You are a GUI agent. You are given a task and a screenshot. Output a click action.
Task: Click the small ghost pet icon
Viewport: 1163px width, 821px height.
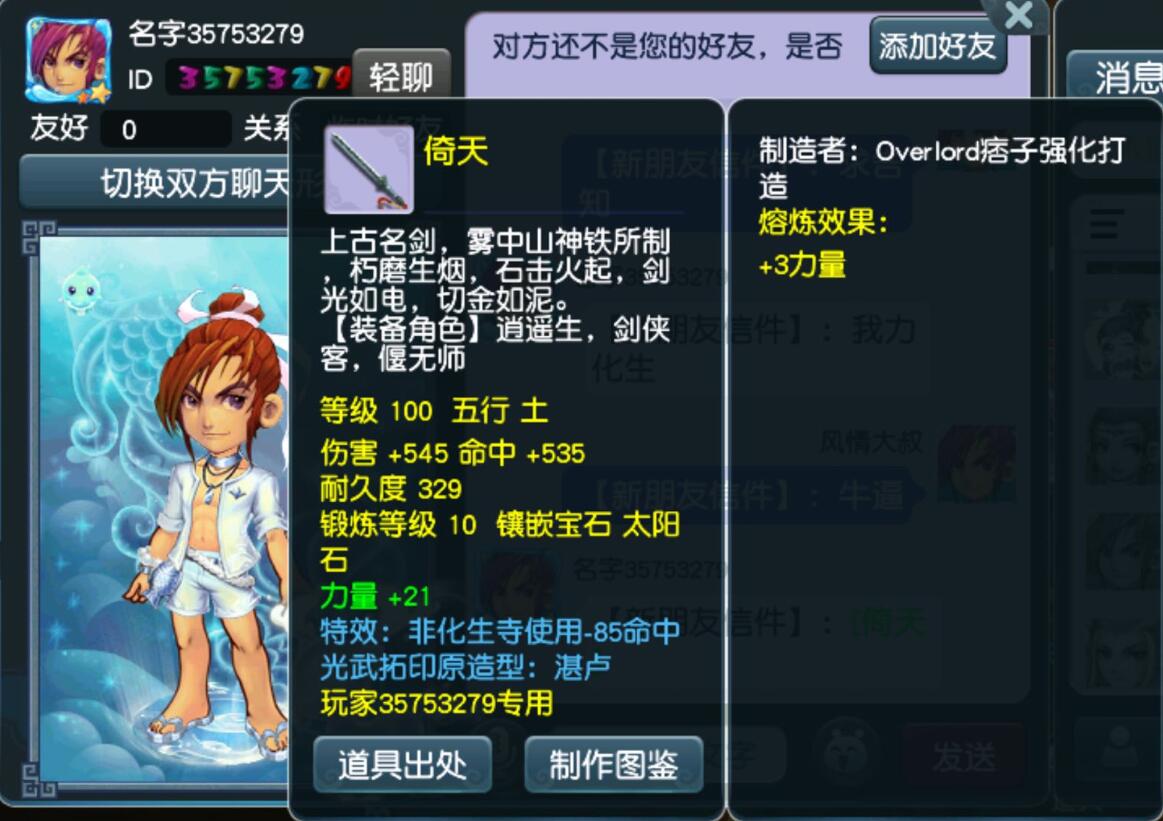click(x=79, y=291)
